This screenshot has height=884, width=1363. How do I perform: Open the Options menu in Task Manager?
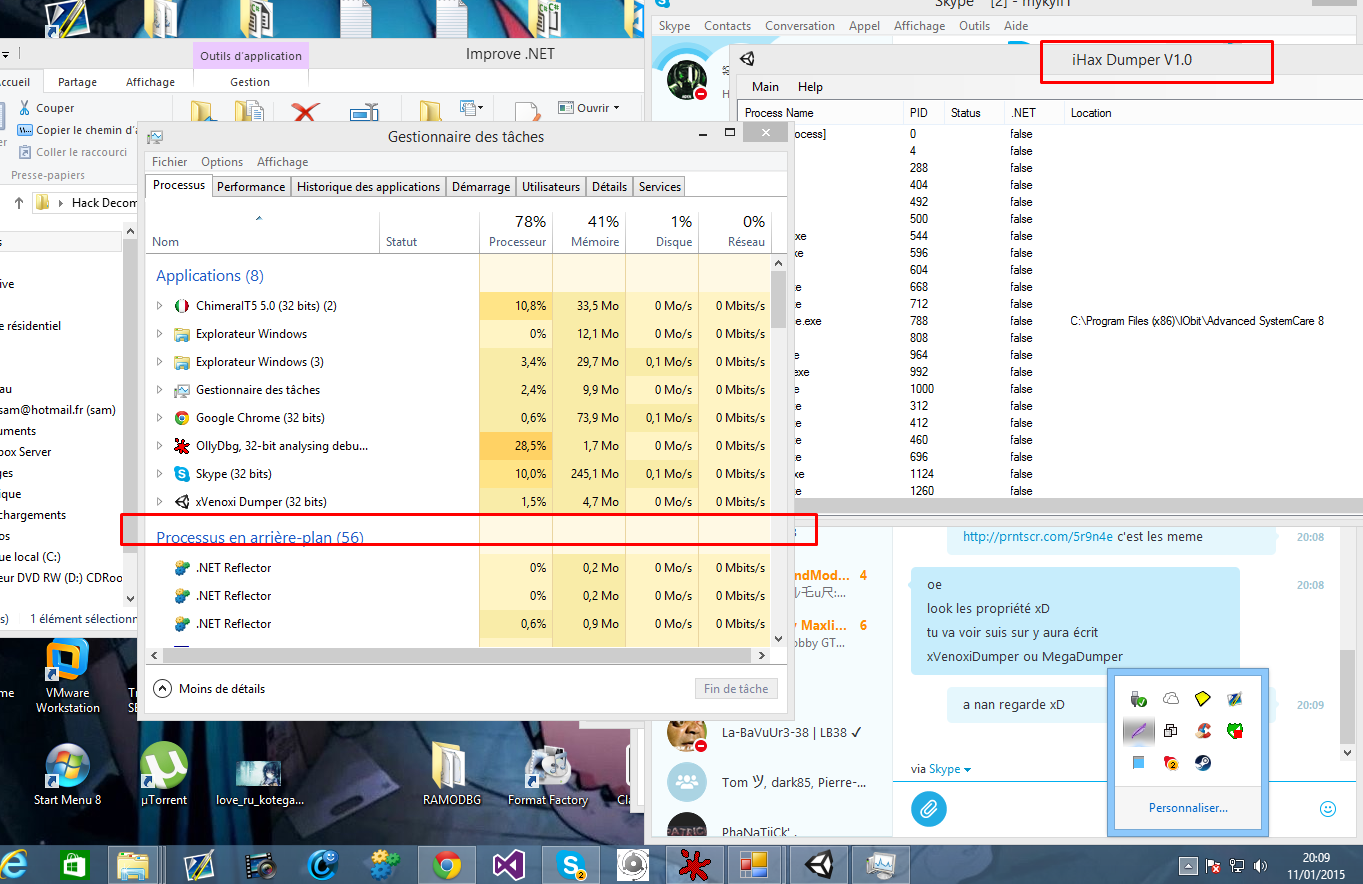point(222,162)
